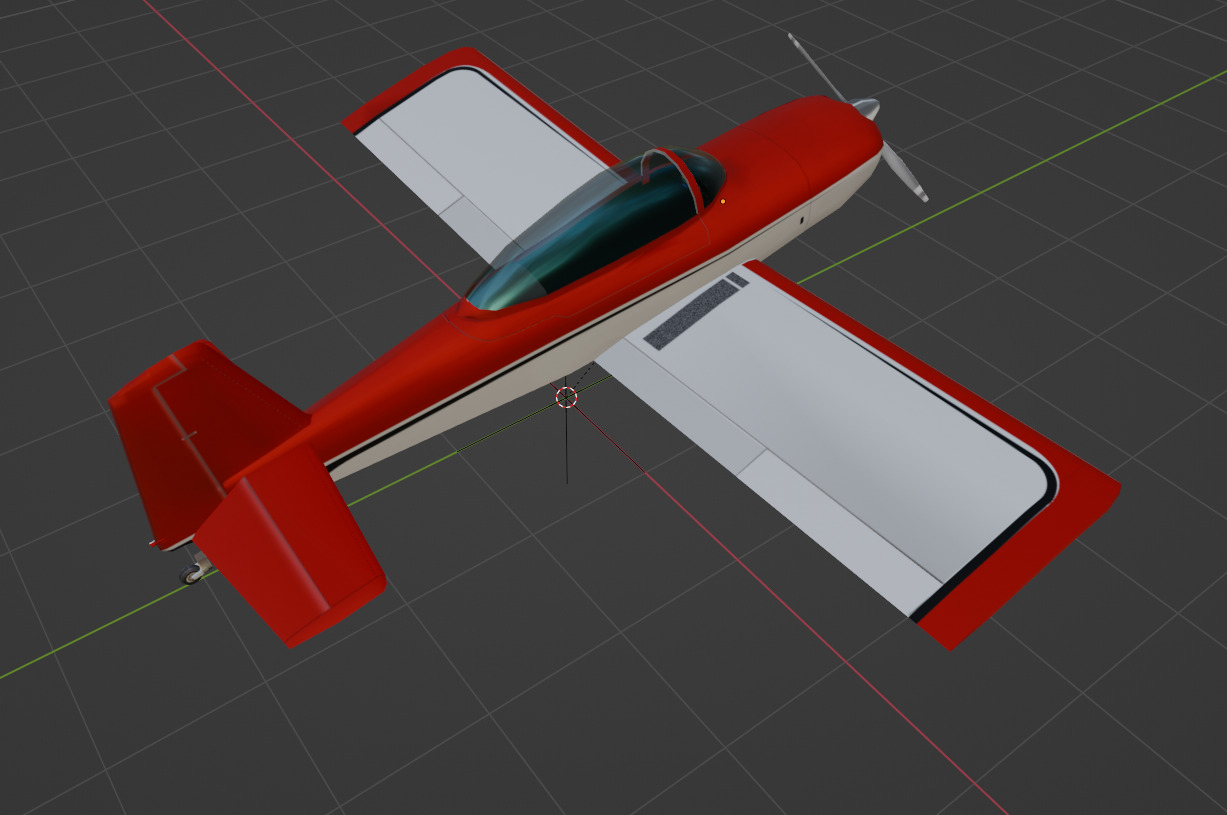Select the small tail wheel
Viewport: 1227px width, 815px height.
pos(189,574)
